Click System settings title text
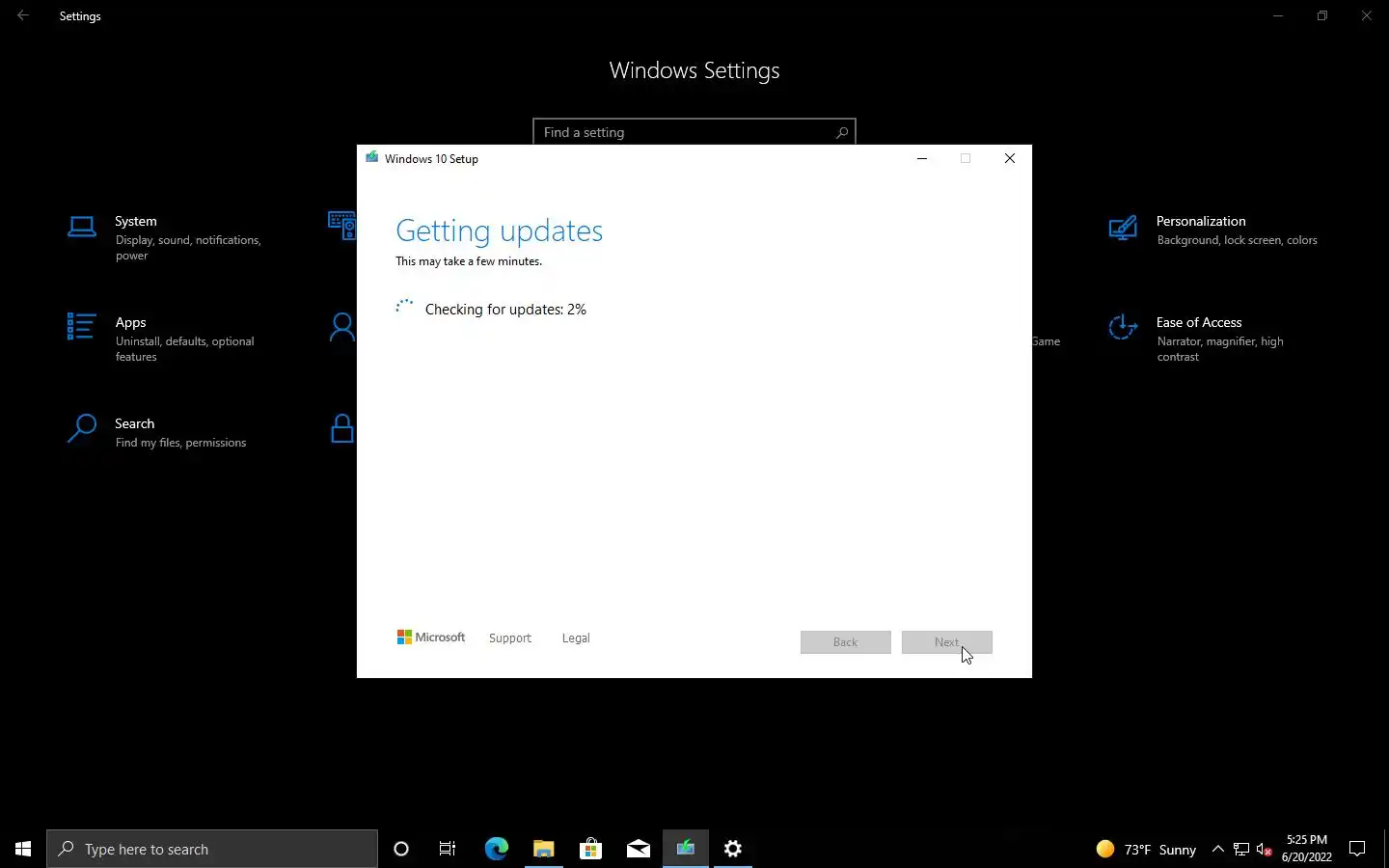The image size is (1389, 868). [x=135, y=221]
